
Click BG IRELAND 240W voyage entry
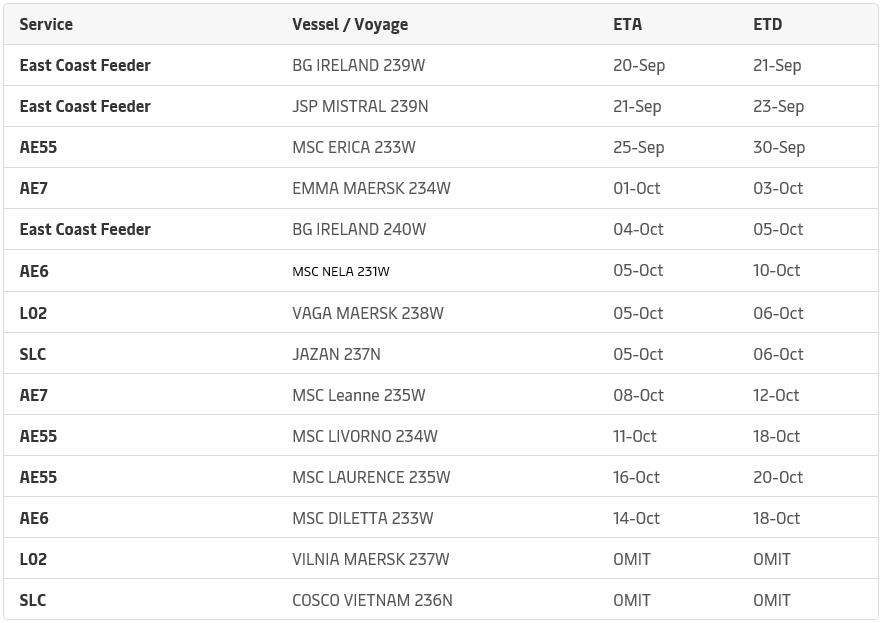[359, 230]
